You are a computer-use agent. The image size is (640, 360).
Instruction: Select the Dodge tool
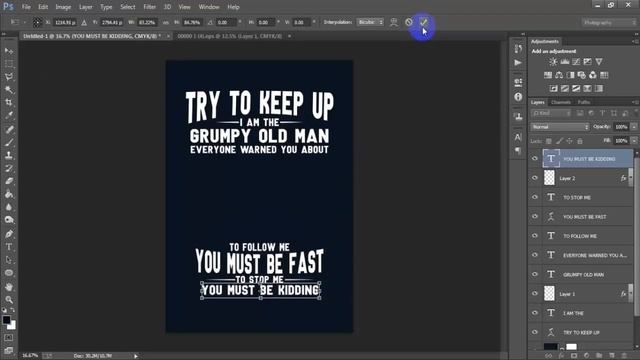(x=9, y=220)
